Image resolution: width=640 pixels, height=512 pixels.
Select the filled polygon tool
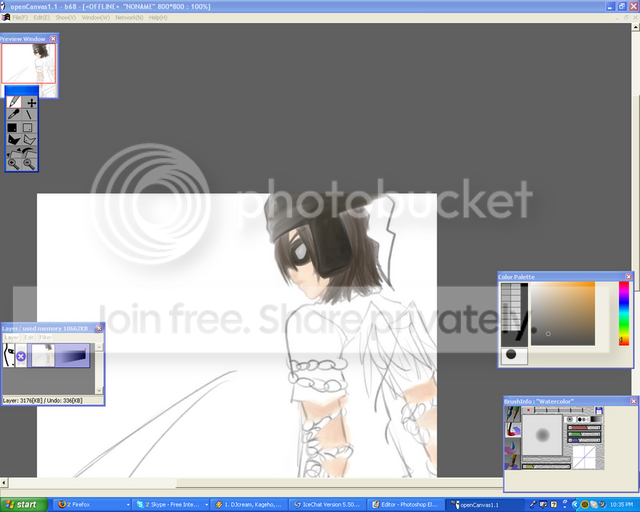(13, 140)
